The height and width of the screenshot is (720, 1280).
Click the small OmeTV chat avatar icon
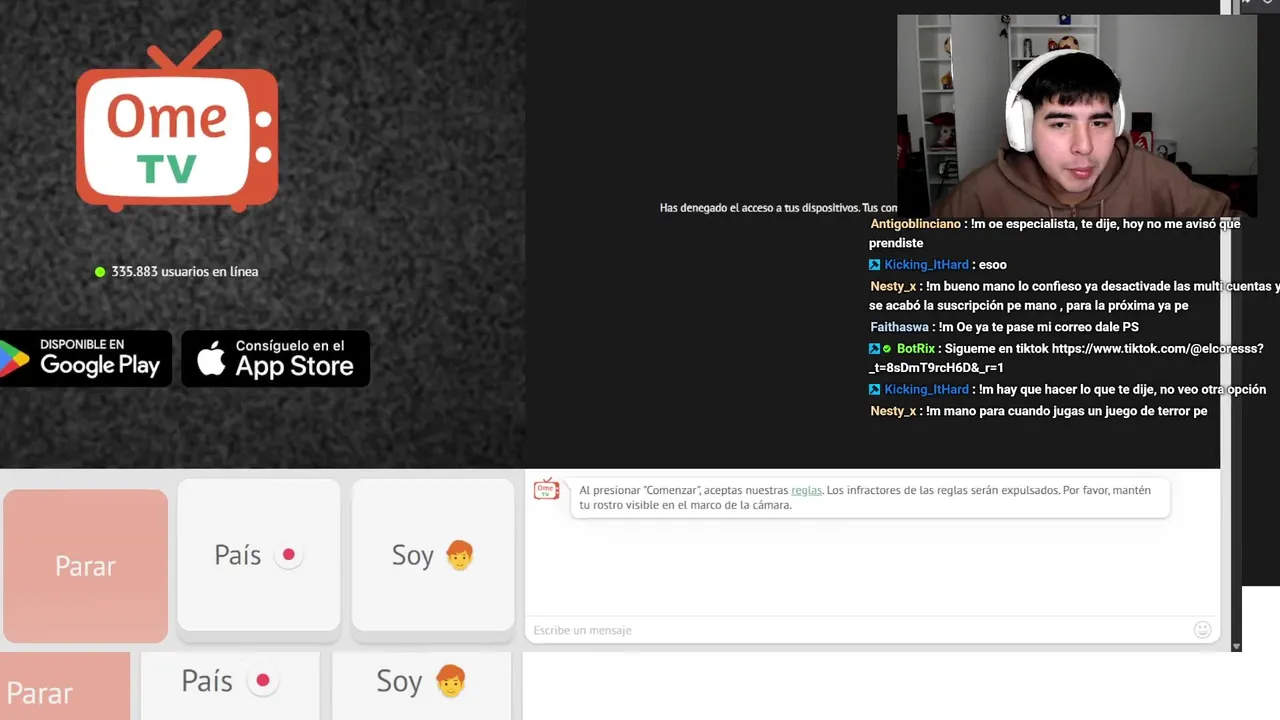(x=546, y=489)
